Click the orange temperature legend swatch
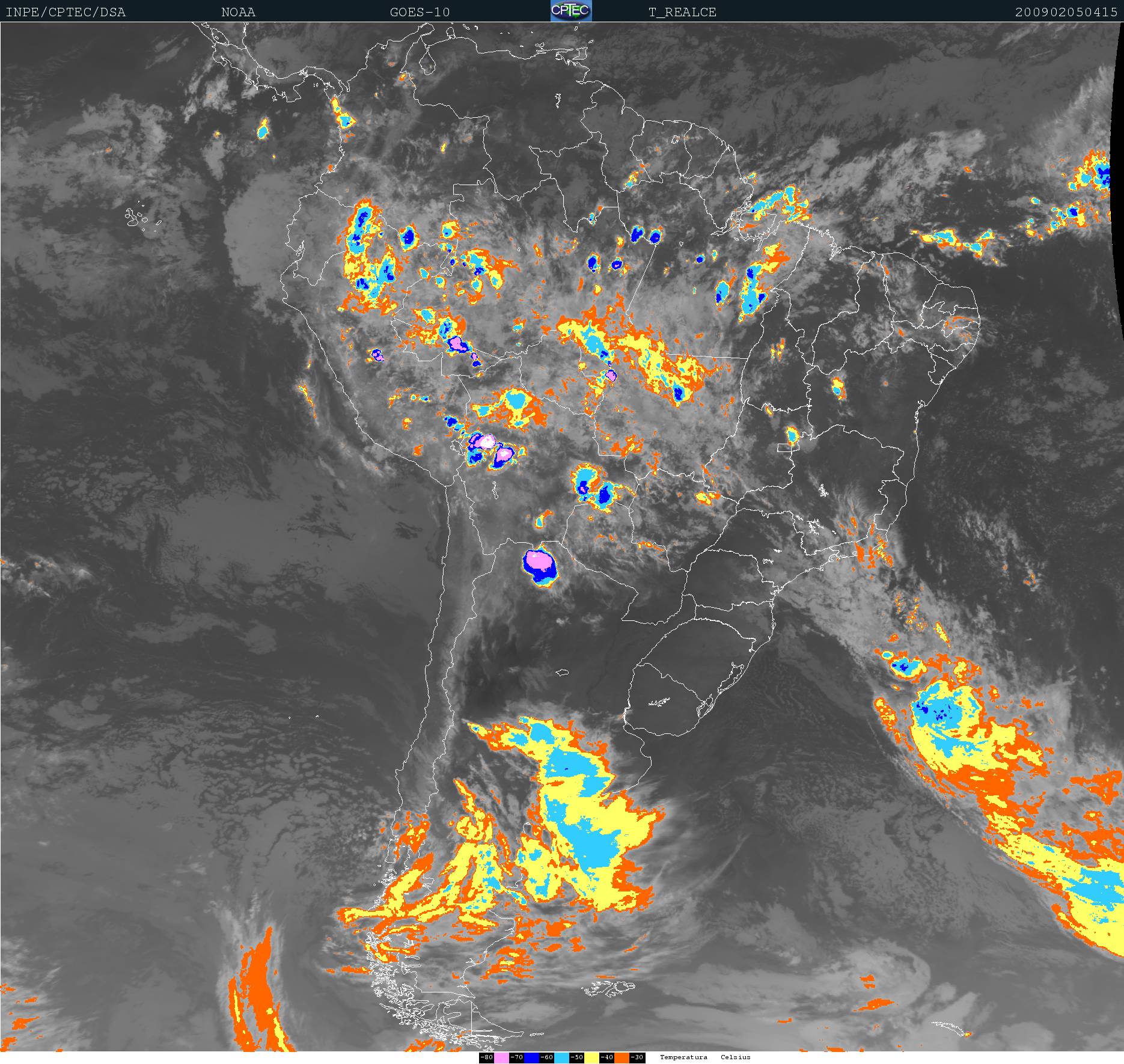Viewport: 1124px width, 1064px height. click(622, 1057)
